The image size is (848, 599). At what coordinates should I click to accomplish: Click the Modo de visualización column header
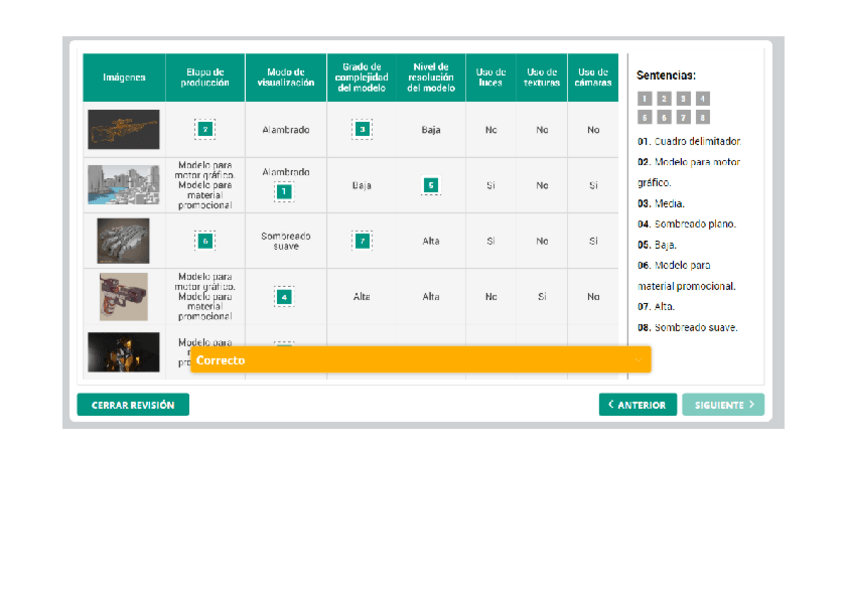point(285,78)
